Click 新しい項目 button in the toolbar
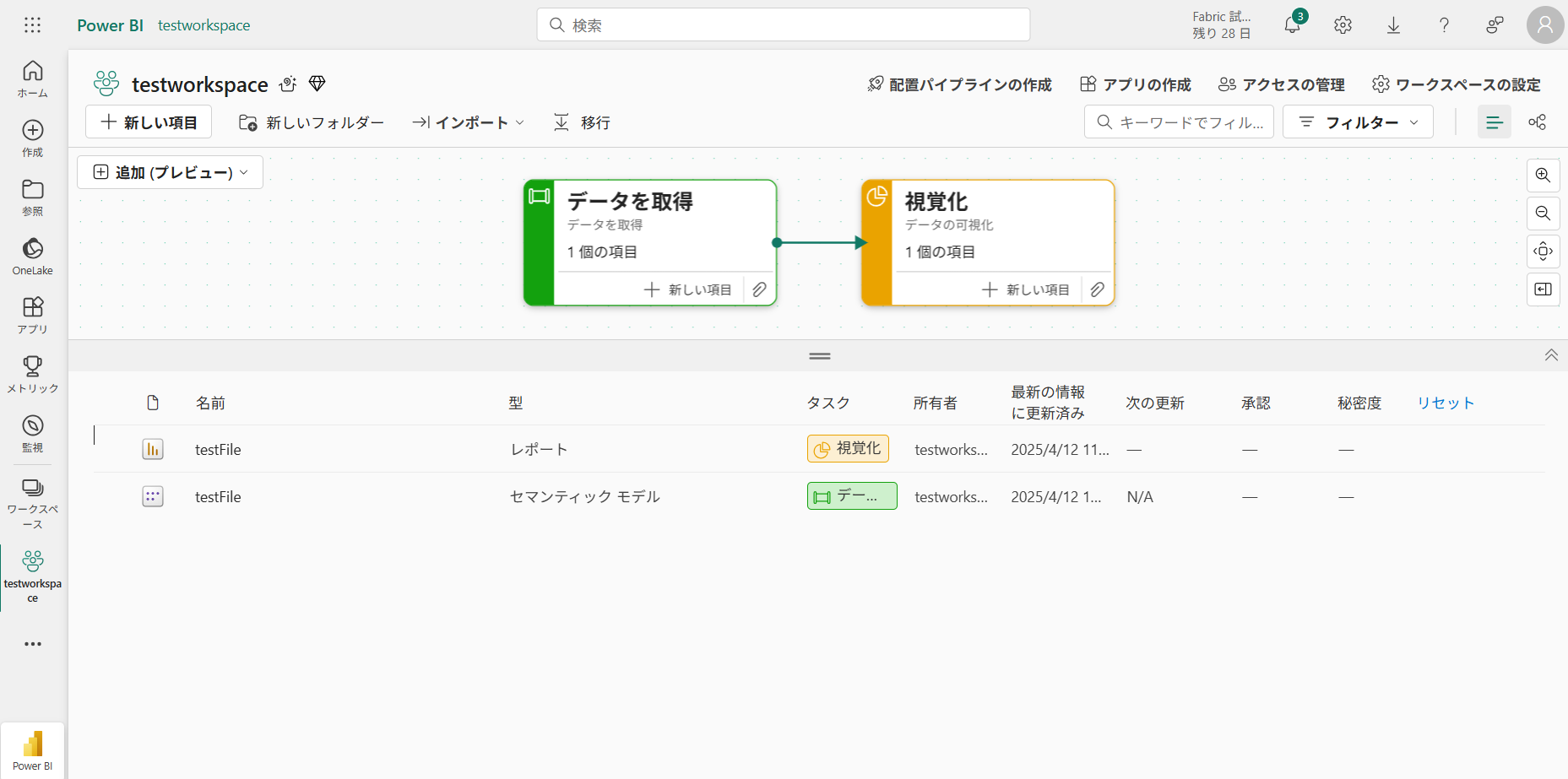1568x779 pixels. 149,122
